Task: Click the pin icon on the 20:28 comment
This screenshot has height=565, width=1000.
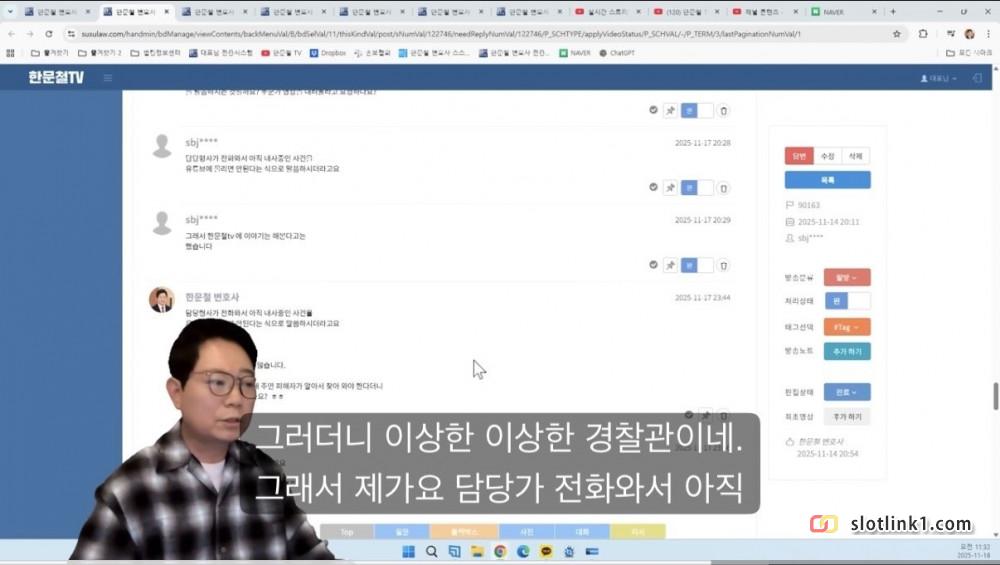Action: 670,187
